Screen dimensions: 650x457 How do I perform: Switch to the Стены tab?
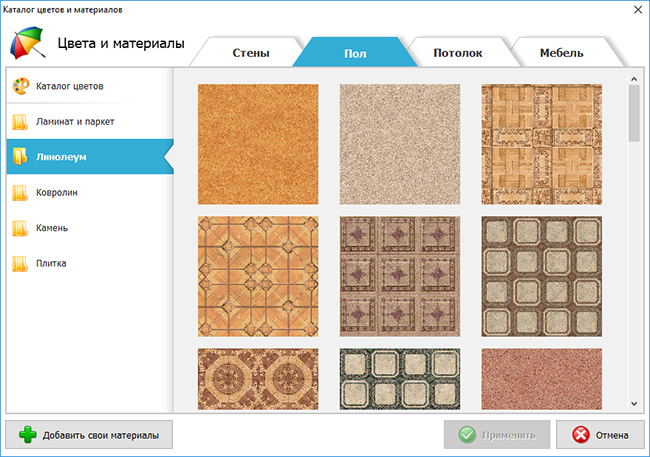click(x=251, y=53)
